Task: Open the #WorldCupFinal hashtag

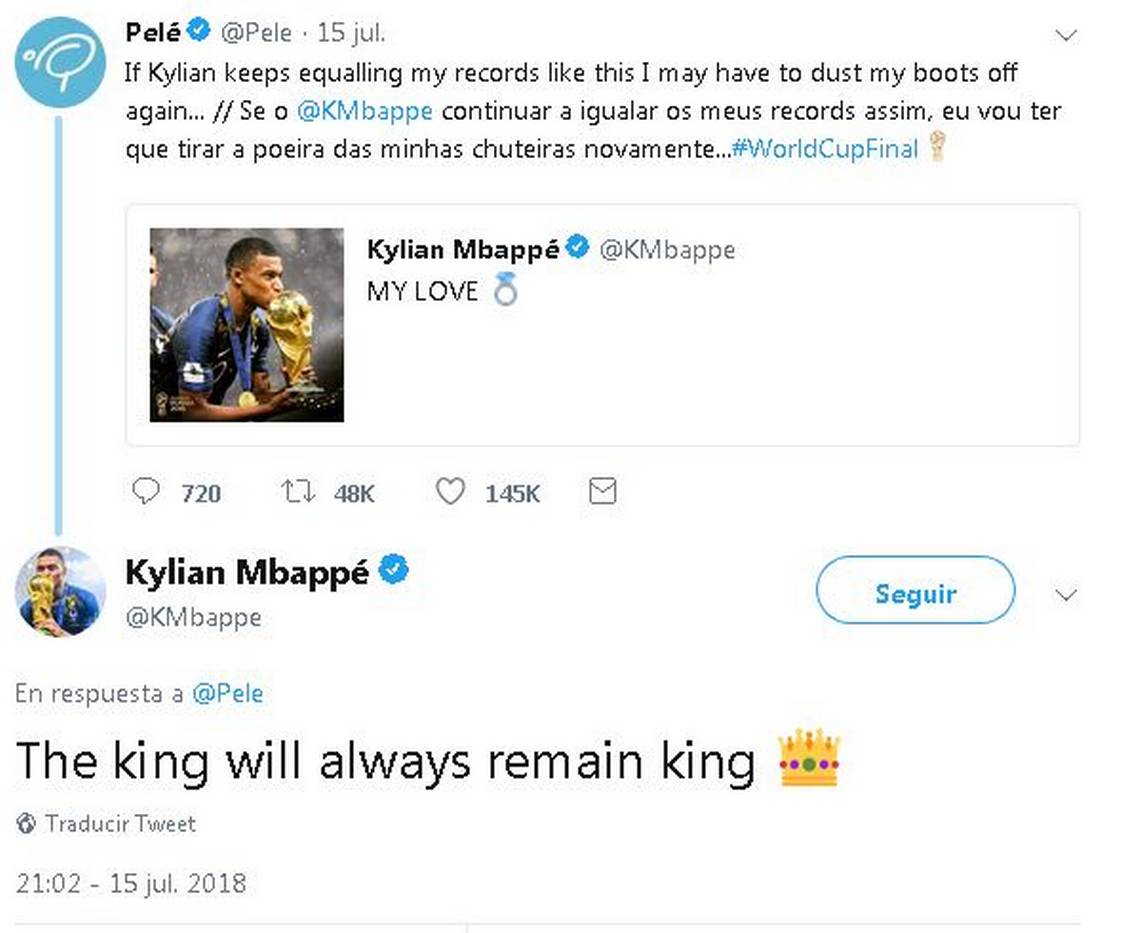Action: pyautogui.click(x=825, y=149)
